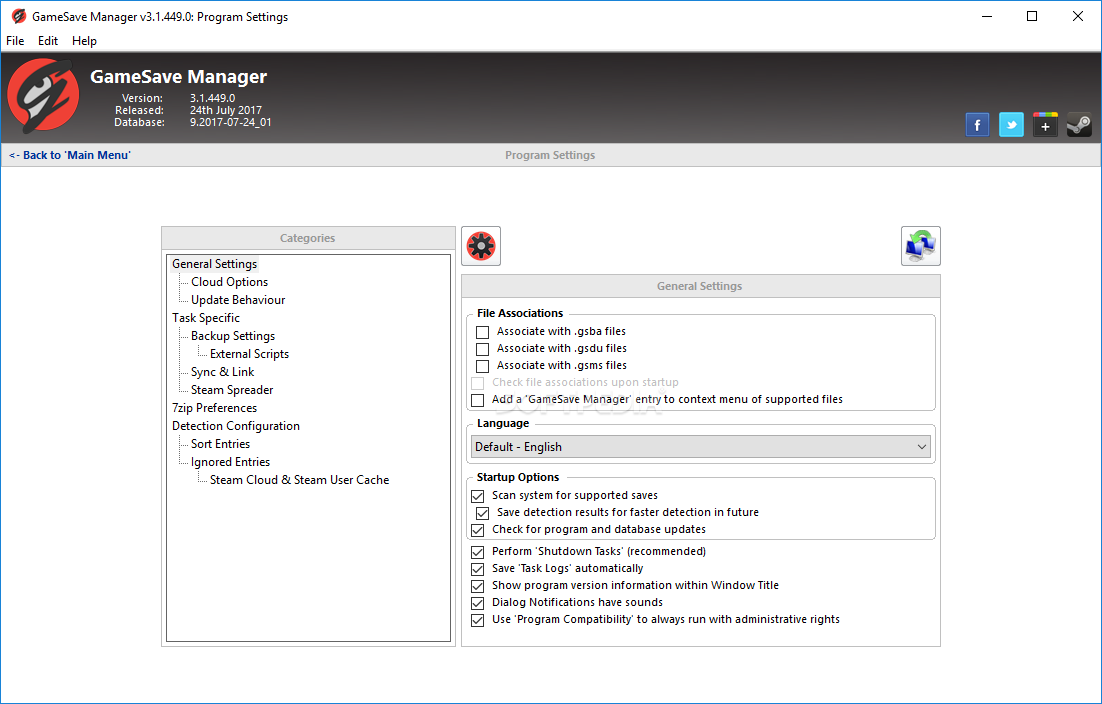The width and height of the screenshot is (1102, 704).
Task: Select External Scripts category
Action: [249, 354]
